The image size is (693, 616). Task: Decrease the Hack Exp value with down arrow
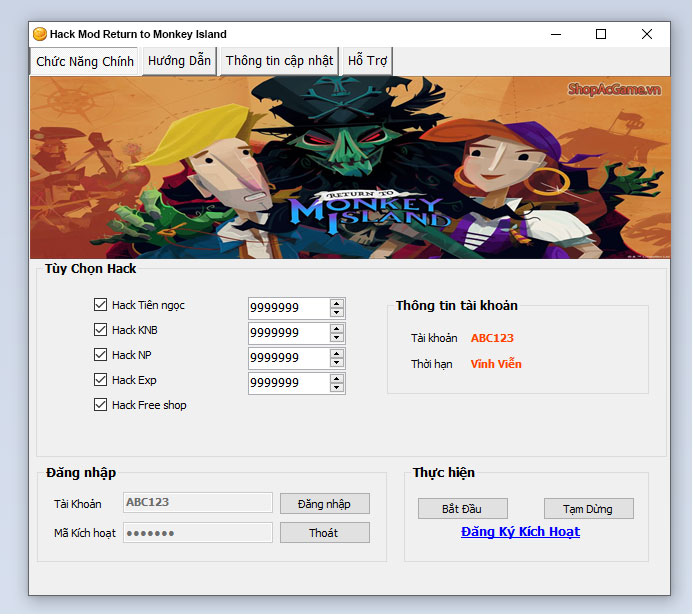[337, 388]
